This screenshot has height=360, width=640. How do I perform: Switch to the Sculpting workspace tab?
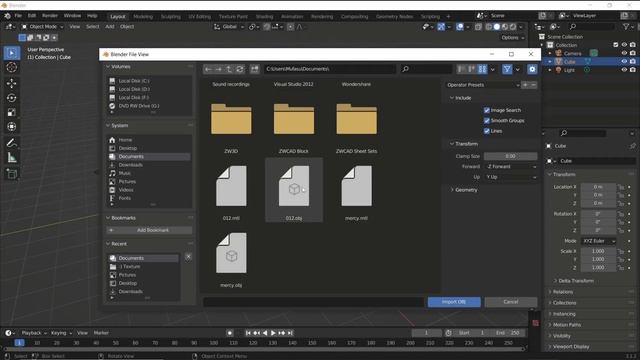click(x=171, y=17)
